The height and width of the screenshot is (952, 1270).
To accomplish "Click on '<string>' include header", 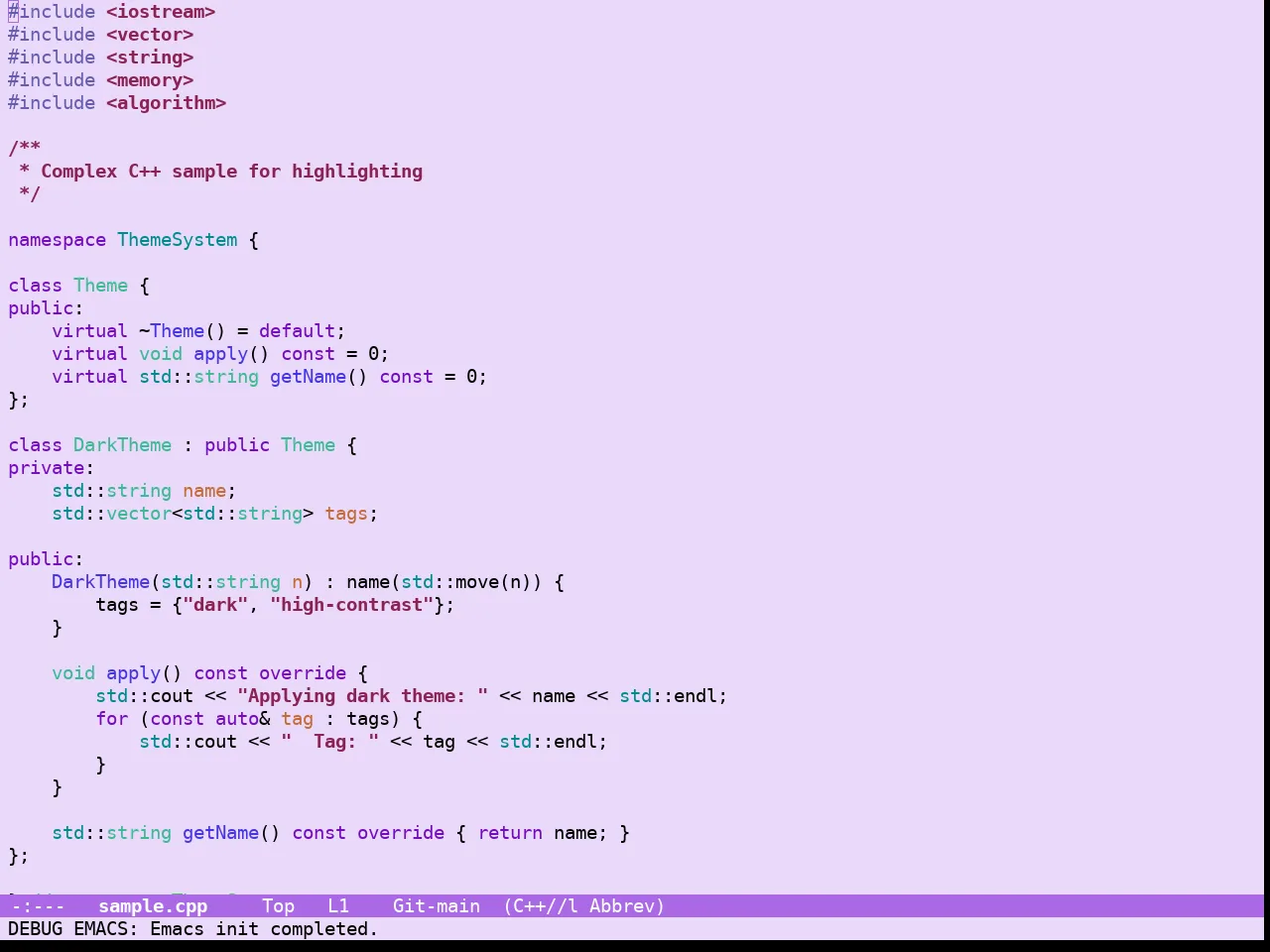I will (x=150, y=58).
